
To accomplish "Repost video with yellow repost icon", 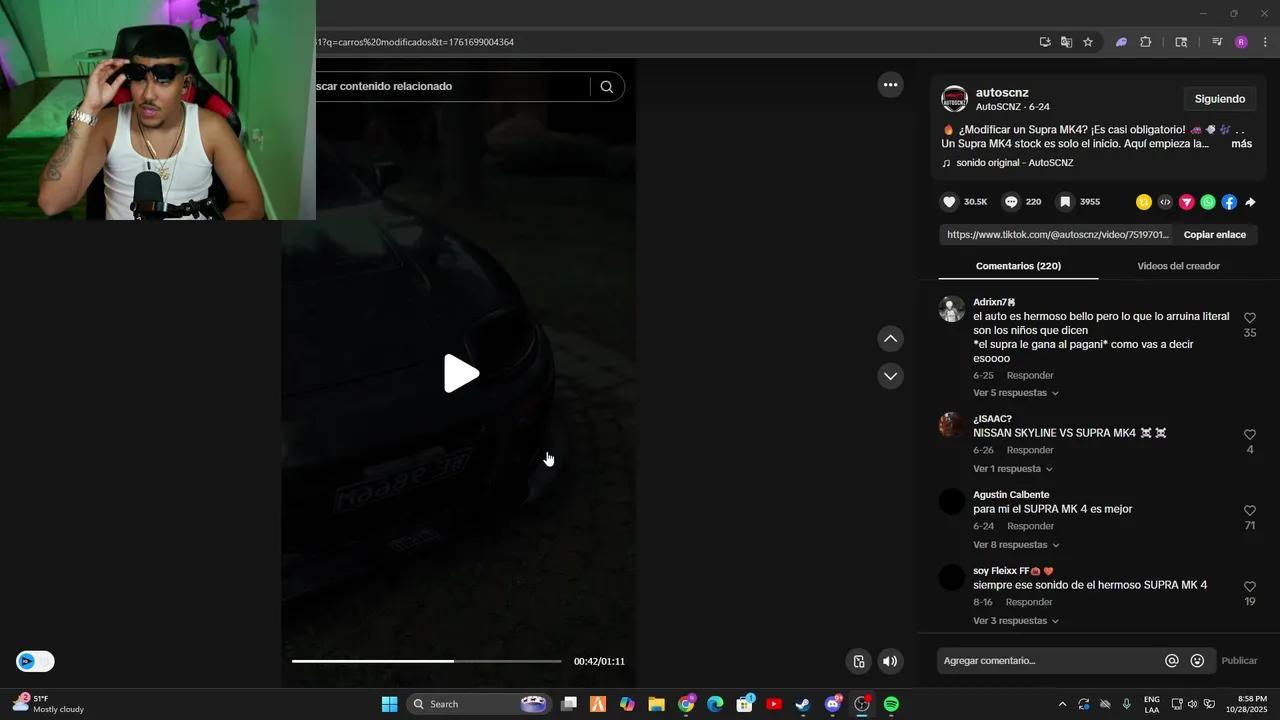I will 1144,202.
